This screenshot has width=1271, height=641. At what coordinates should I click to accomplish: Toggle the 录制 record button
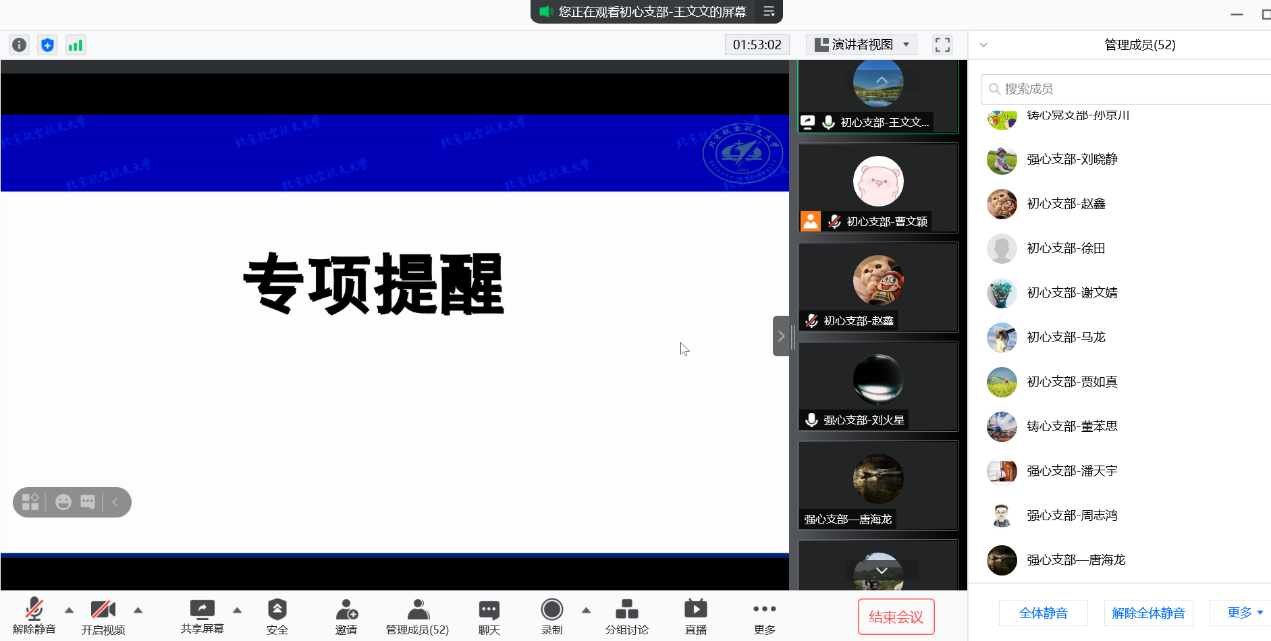point(551,615)
